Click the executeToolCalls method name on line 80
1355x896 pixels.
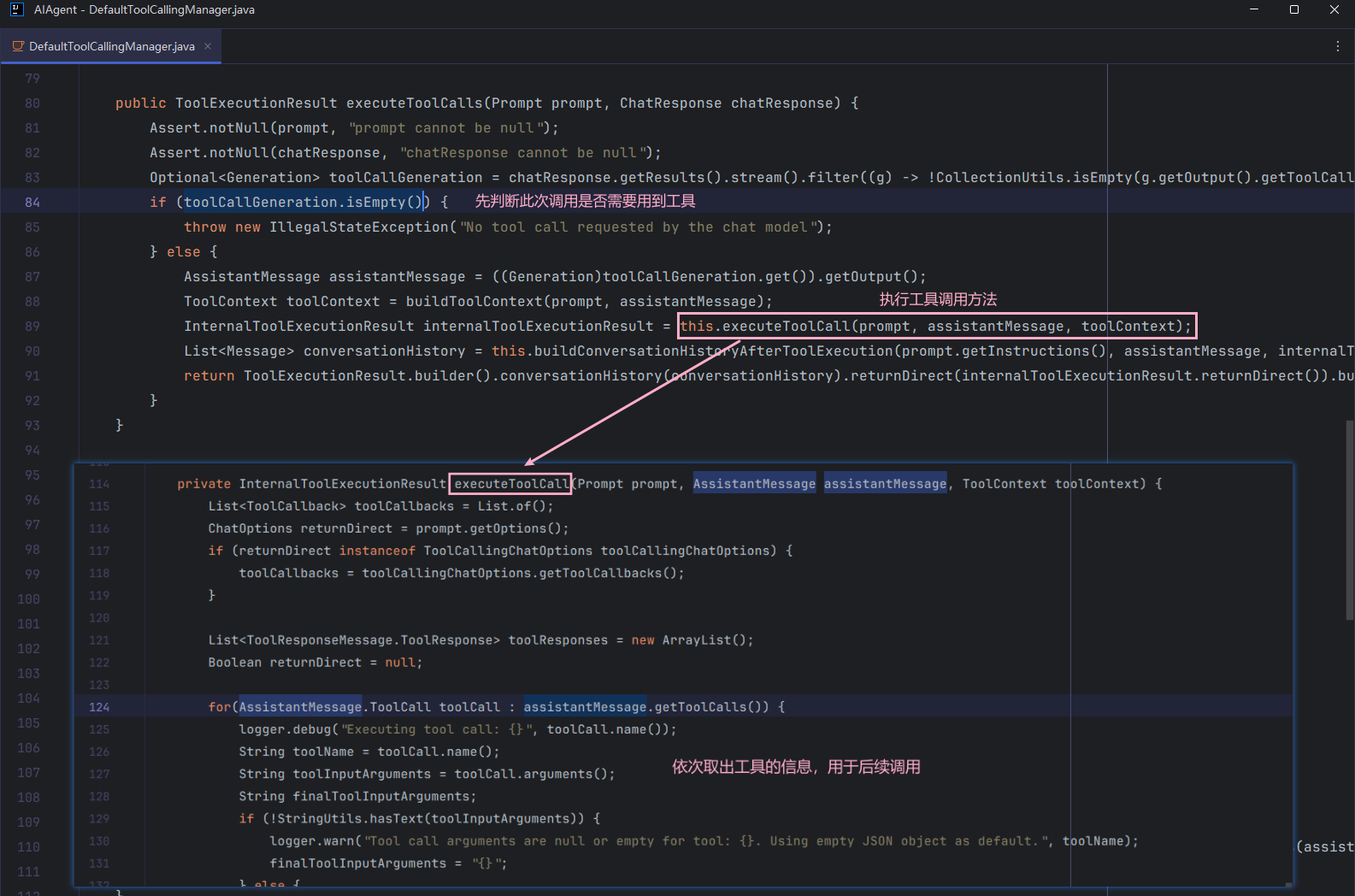414,103
